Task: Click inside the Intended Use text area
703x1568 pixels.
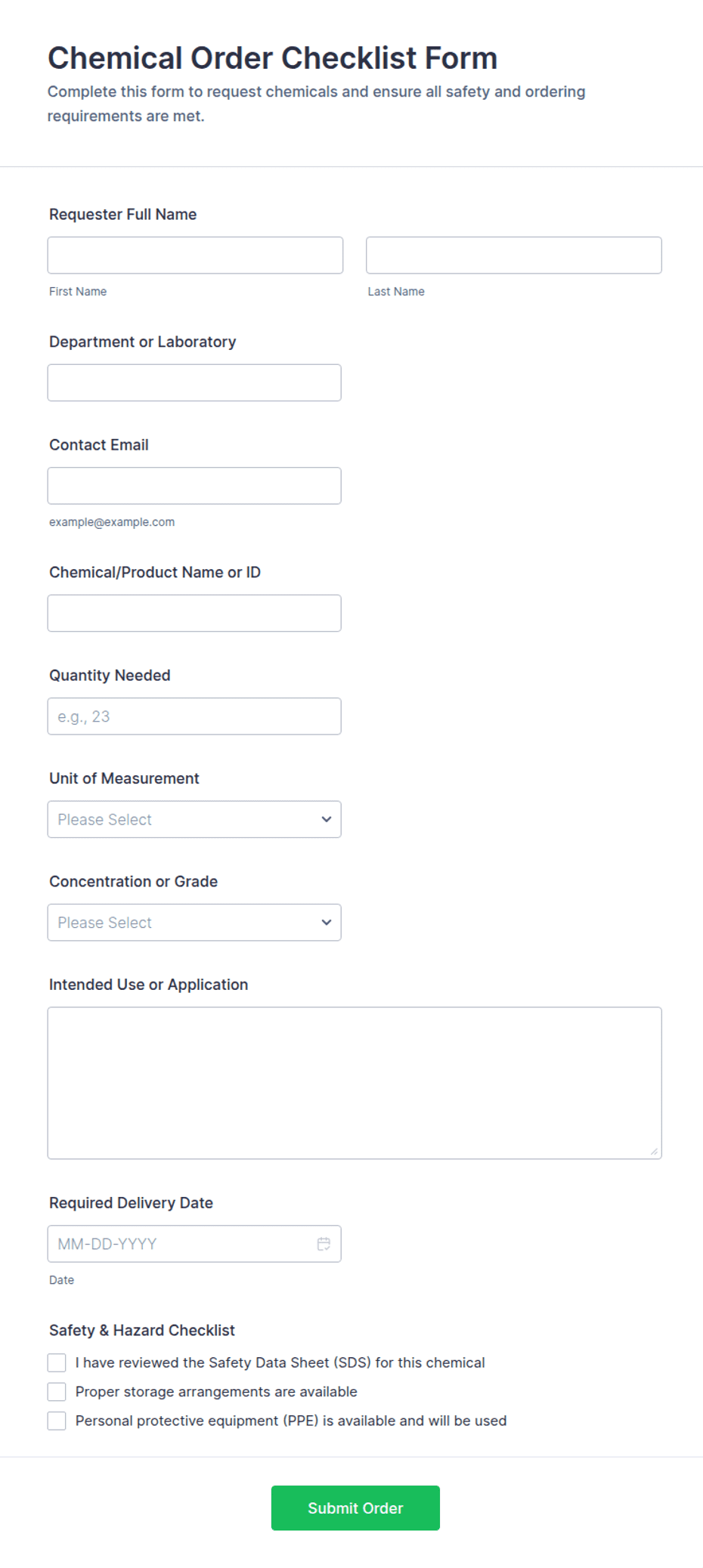Action: (354, 1083)
